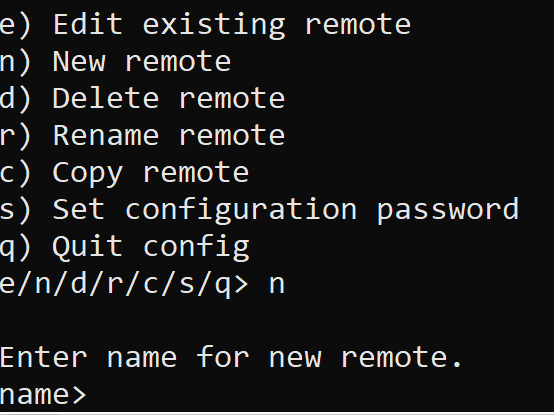Click the typed 'n' after the prompt
Viewport: 554px width, 415px height.
(x=277, y=285)
